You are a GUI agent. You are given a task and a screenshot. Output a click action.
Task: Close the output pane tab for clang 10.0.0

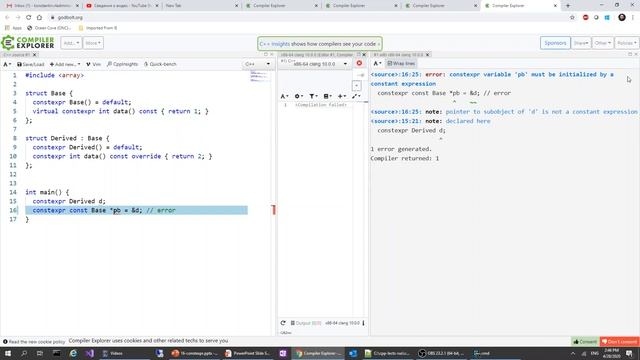click(428, 55)
